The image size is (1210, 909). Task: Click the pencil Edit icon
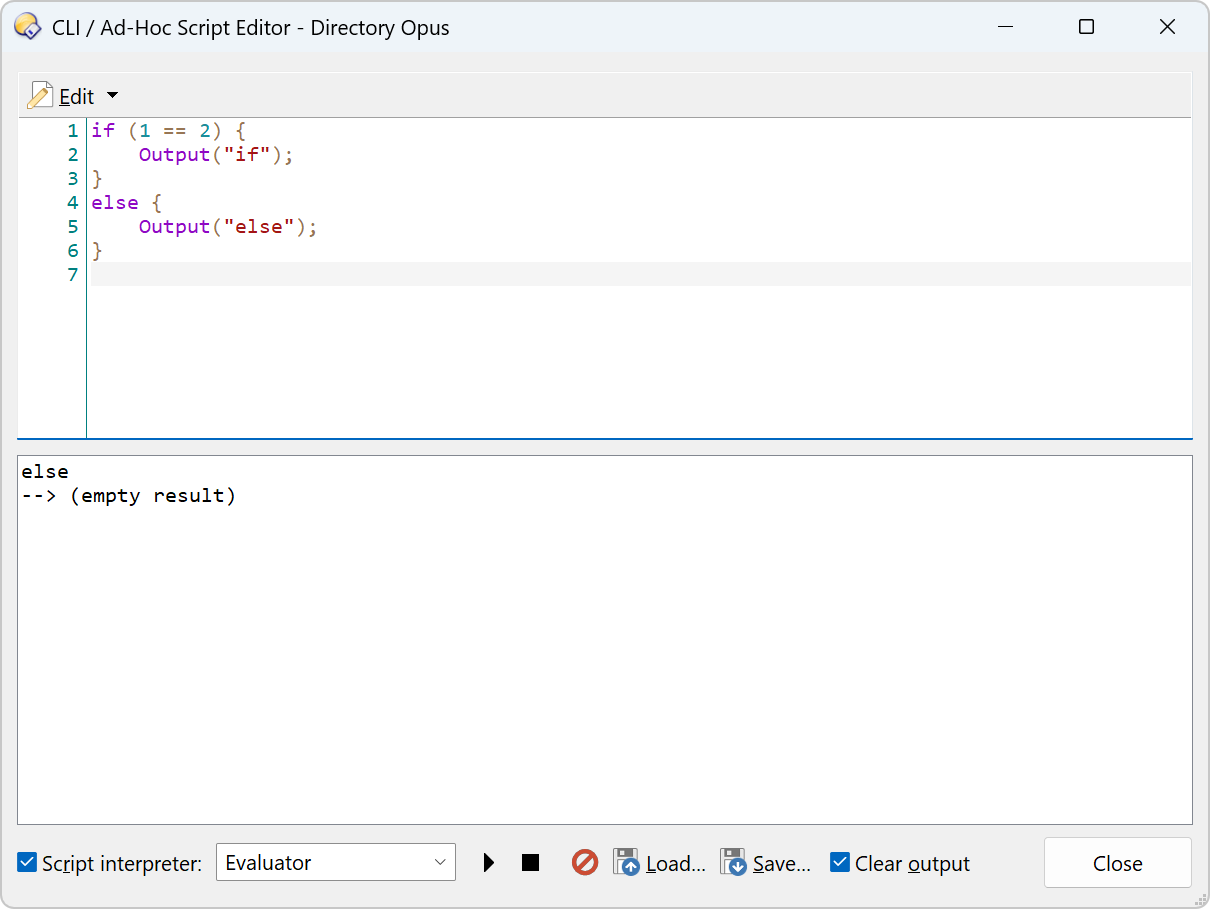tap(41, 96)
